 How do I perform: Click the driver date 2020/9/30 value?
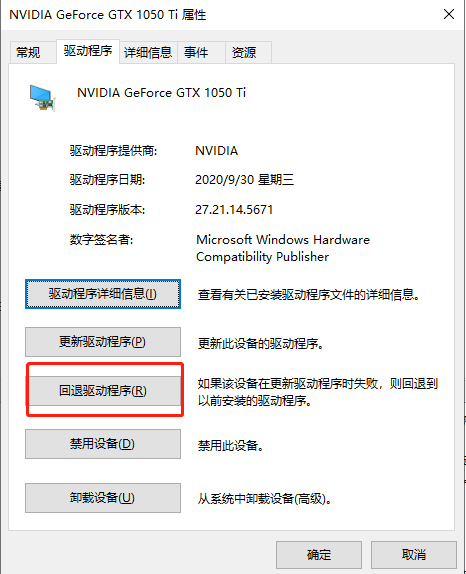pyautogui.click(x=245, y=180)
